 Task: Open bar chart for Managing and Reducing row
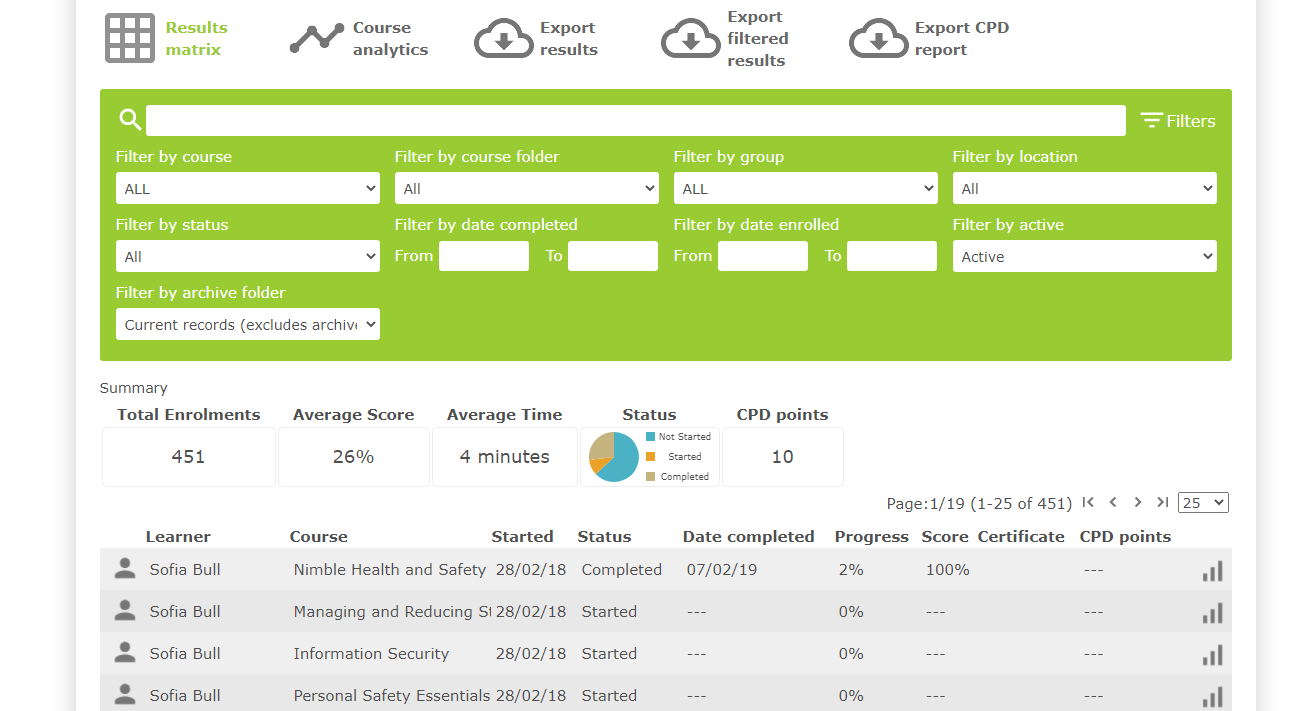point(1212,613)
